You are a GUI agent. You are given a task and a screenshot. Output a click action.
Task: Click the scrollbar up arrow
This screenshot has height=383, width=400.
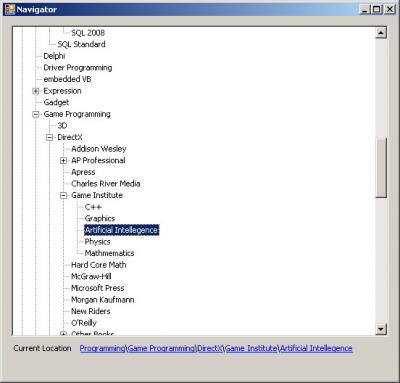[x=381, y=33]
